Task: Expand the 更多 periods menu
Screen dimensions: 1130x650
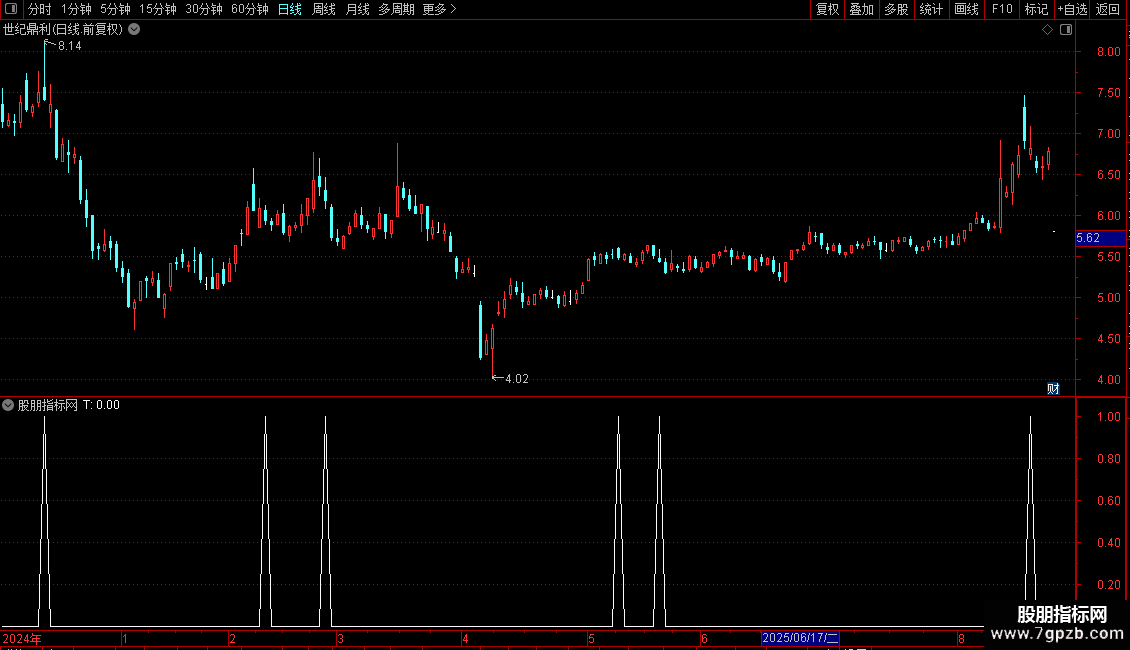Action: coord(439,9)
